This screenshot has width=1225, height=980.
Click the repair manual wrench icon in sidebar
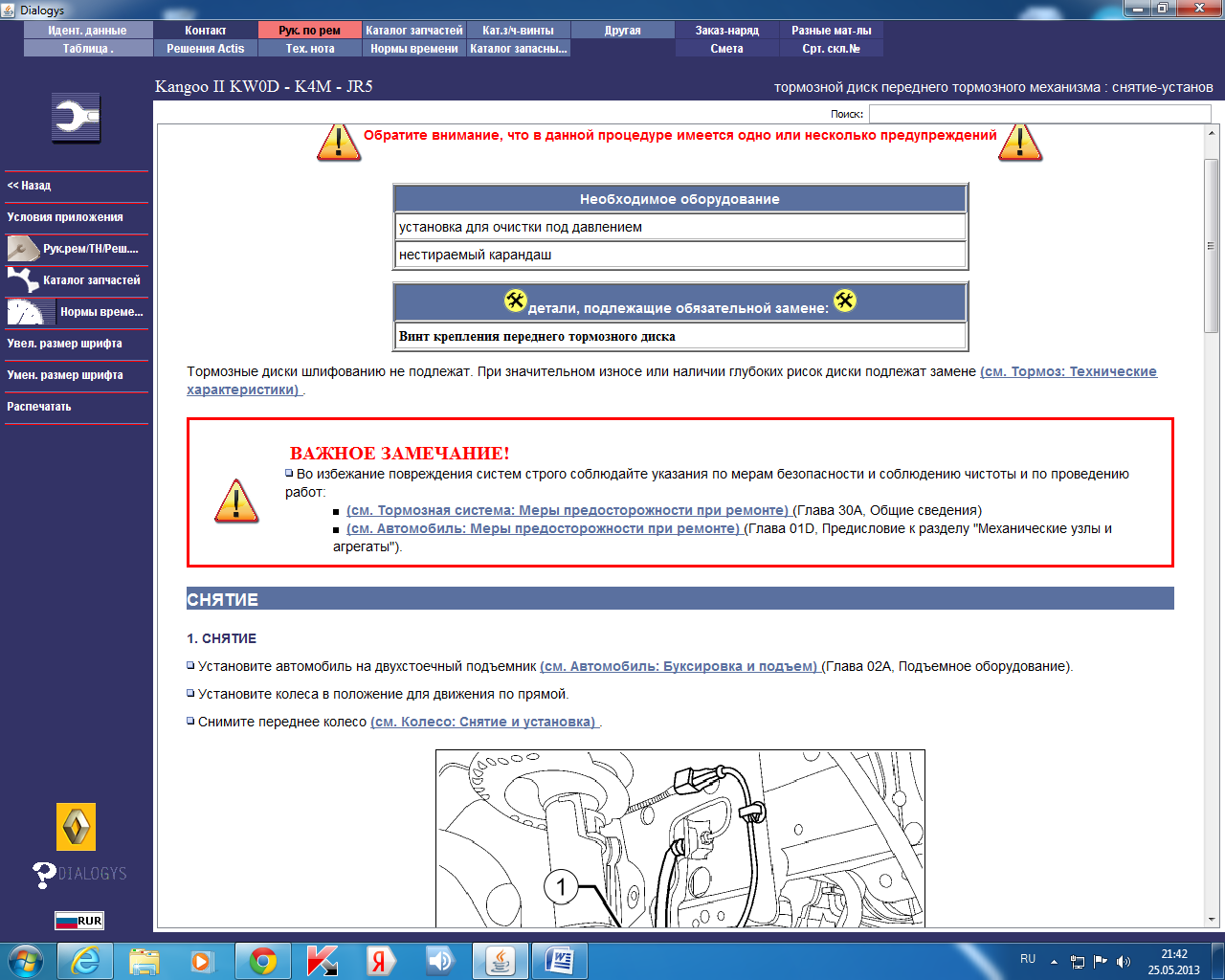pyautogui.click(x=23, y=249)
